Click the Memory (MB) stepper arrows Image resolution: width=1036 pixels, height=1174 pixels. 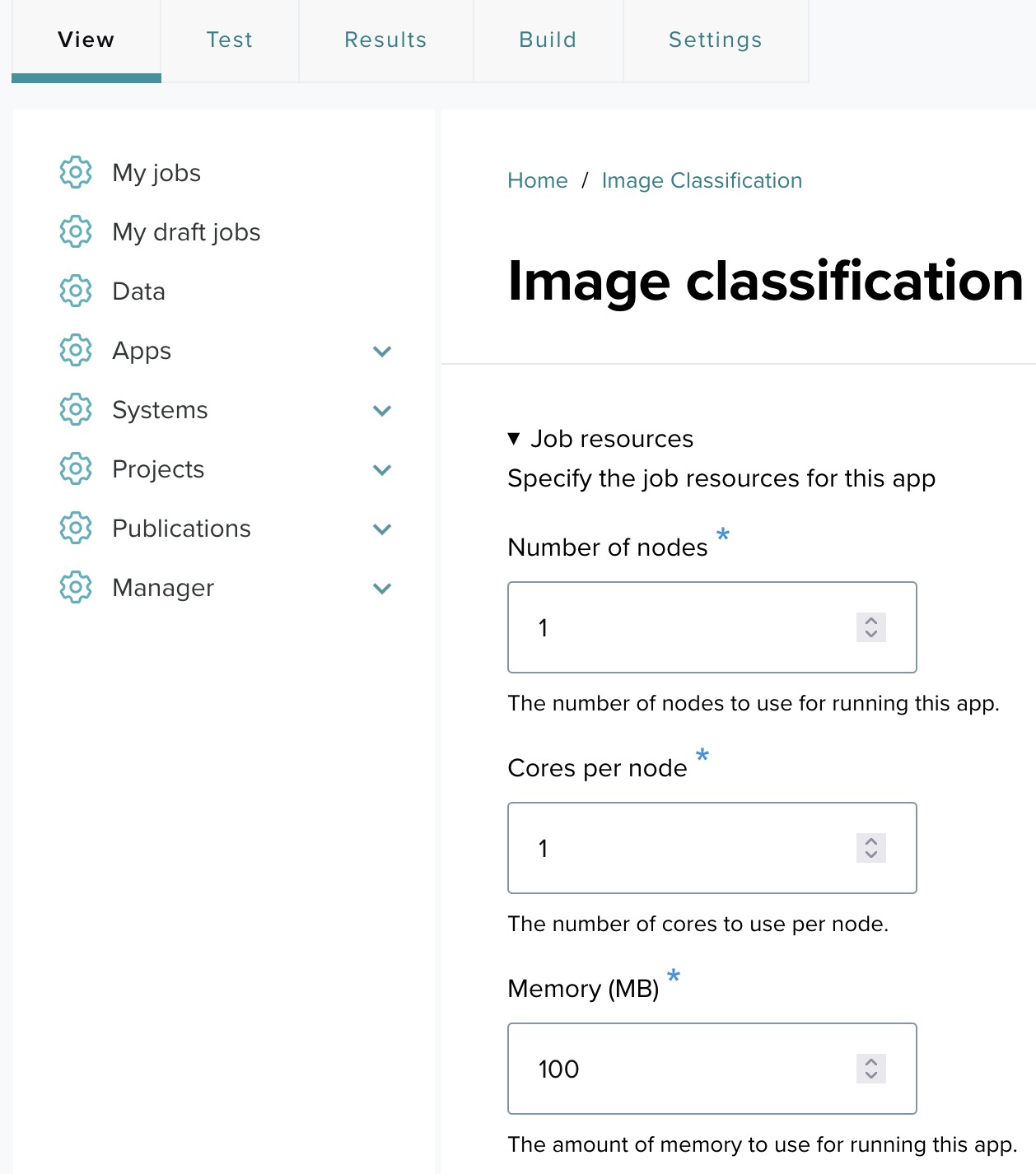(870, 1069)
